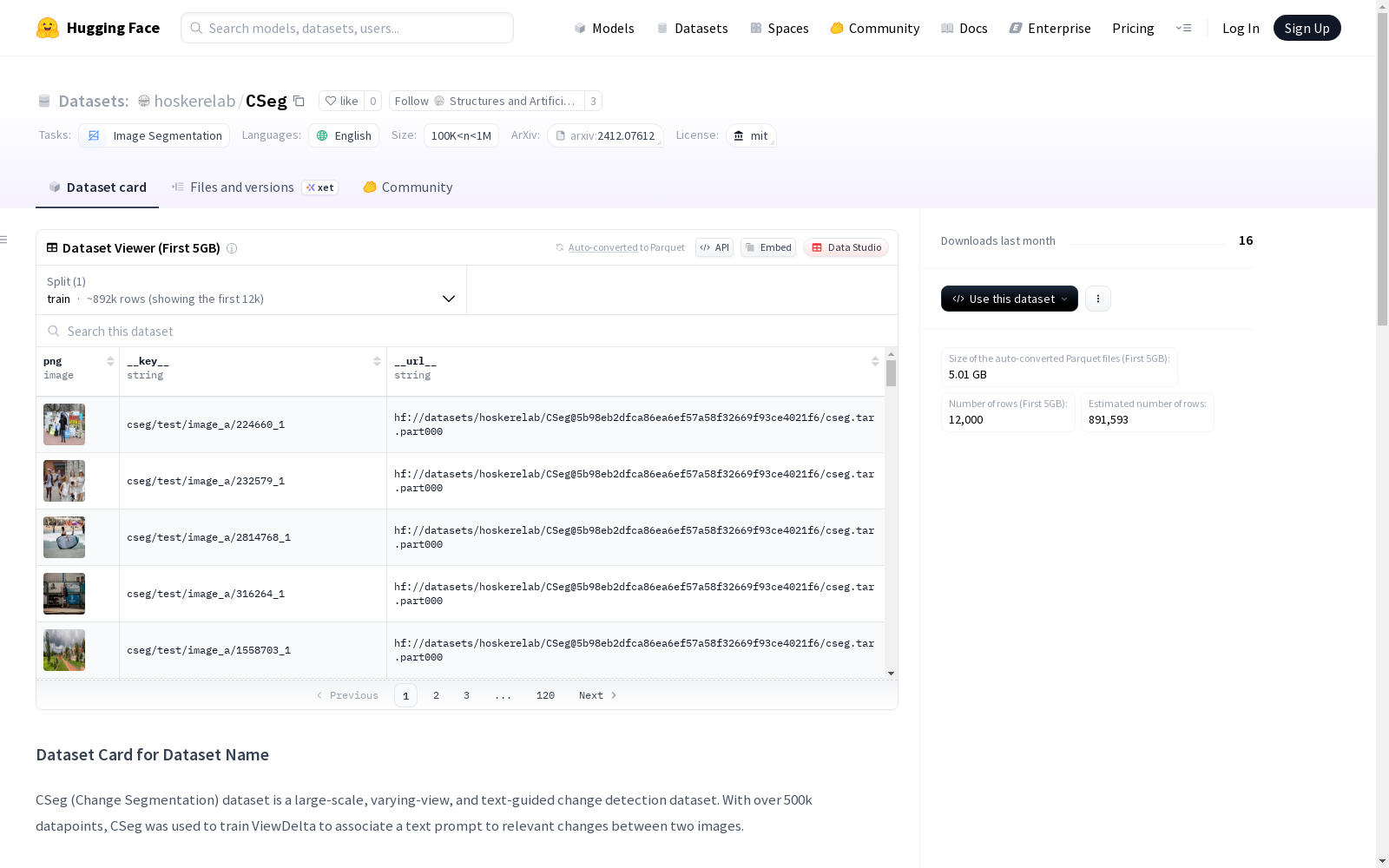The width and height of the screenshot is (1389, 868).
Task: Select the English language tag
Action: pos(344,135)
